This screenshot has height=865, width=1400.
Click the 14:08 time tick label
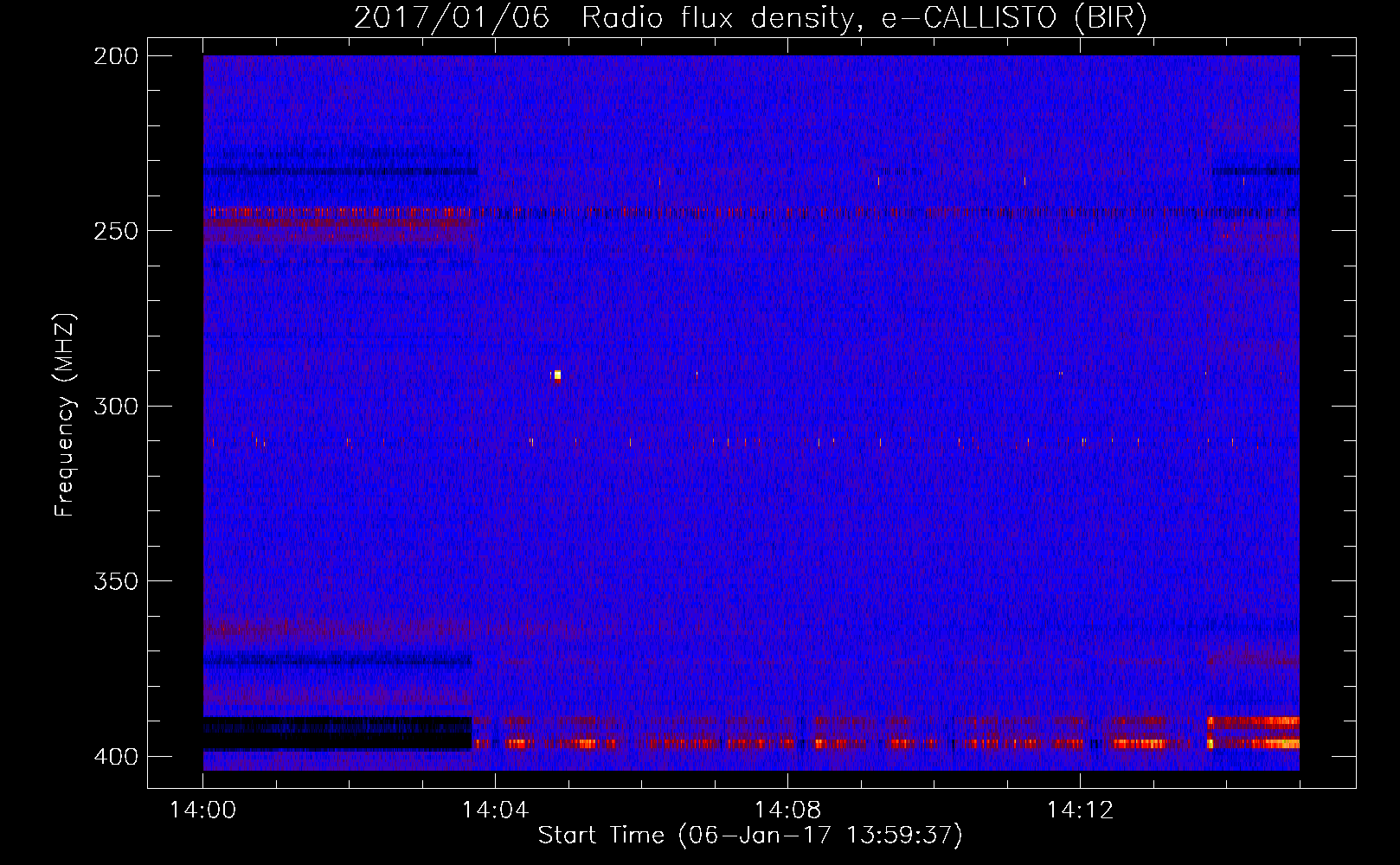tap(787, 810)
